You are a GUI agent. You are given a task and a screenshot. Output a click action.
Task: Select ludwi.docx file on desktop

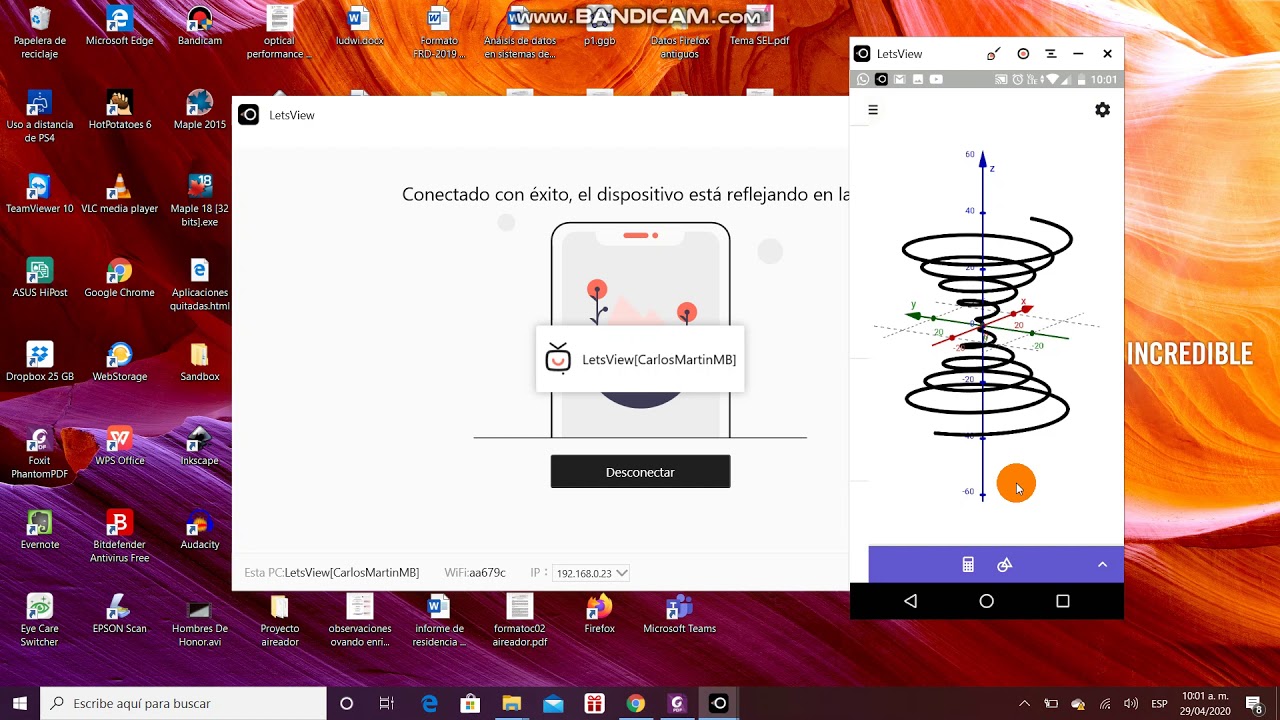pos(359,27)
